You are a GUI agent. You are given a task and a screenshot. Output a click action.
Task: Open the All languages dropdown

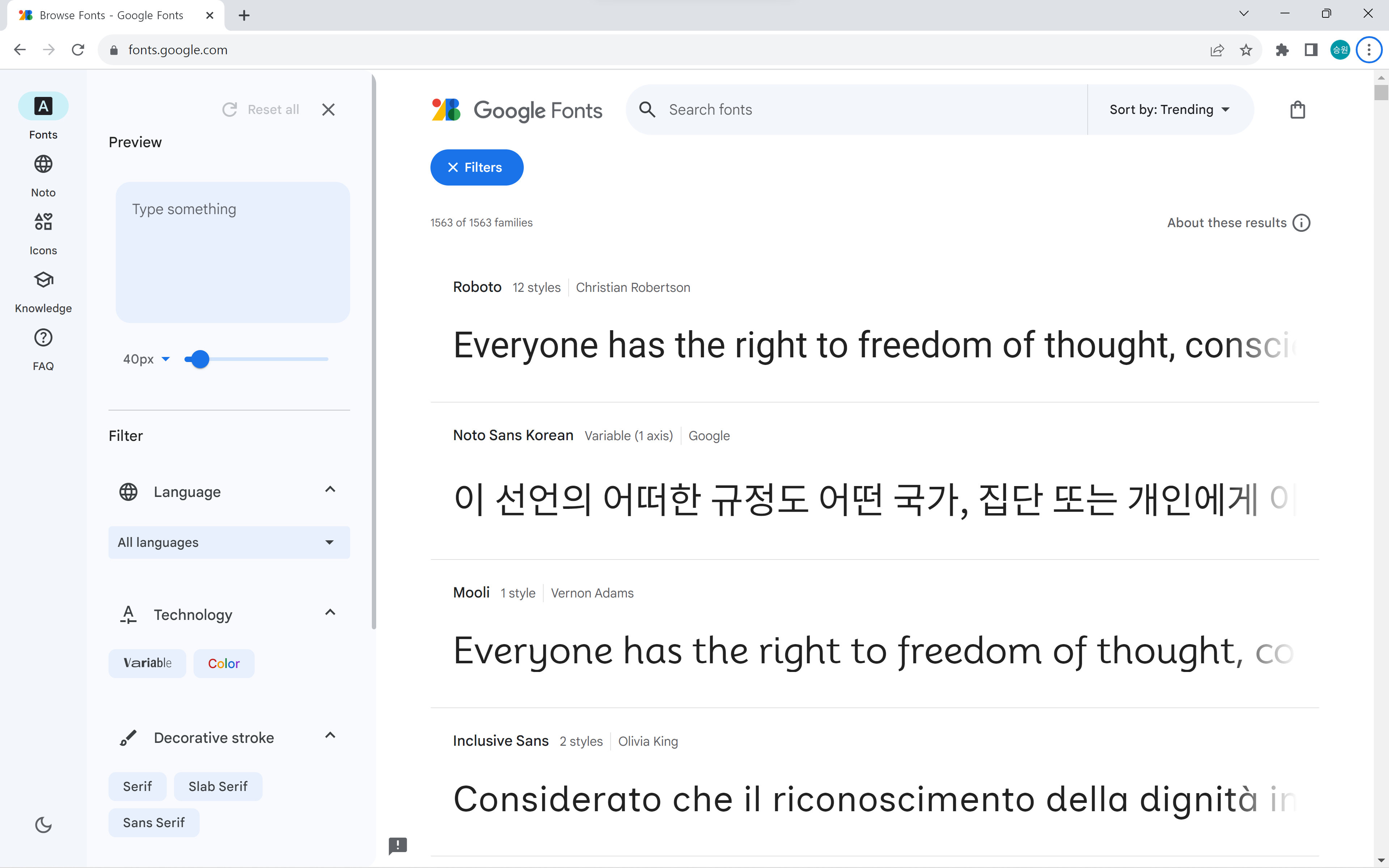point(229,542)
